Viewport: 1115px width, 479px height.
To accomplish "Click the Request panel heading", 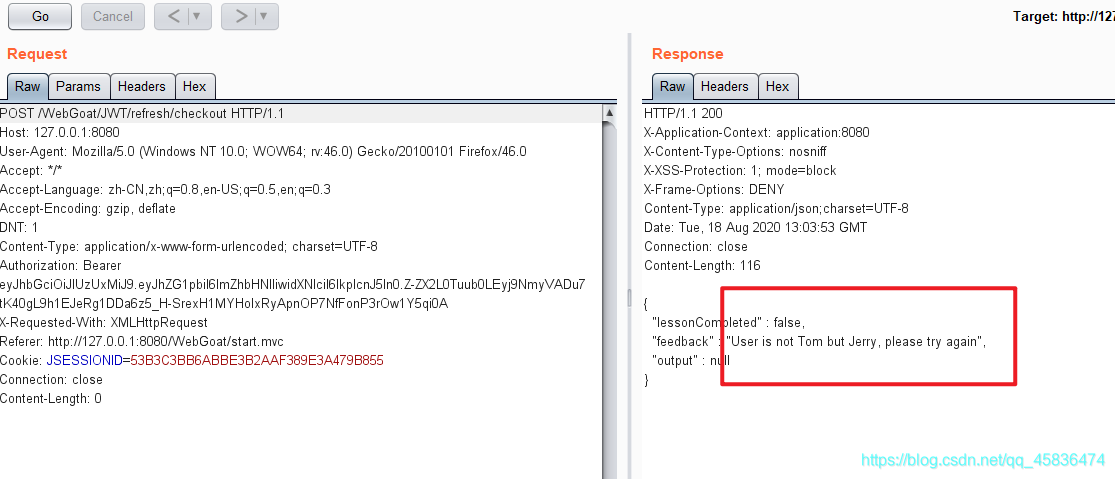I will 37,54.
